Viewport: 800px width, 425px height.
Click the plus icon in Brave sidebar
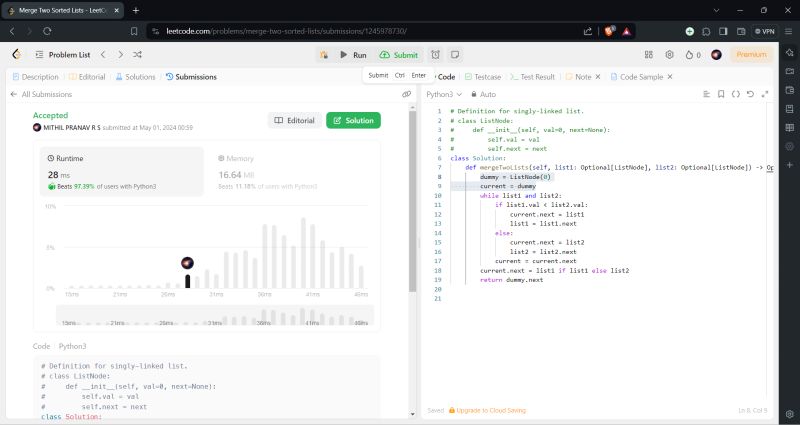coord(790,165)
